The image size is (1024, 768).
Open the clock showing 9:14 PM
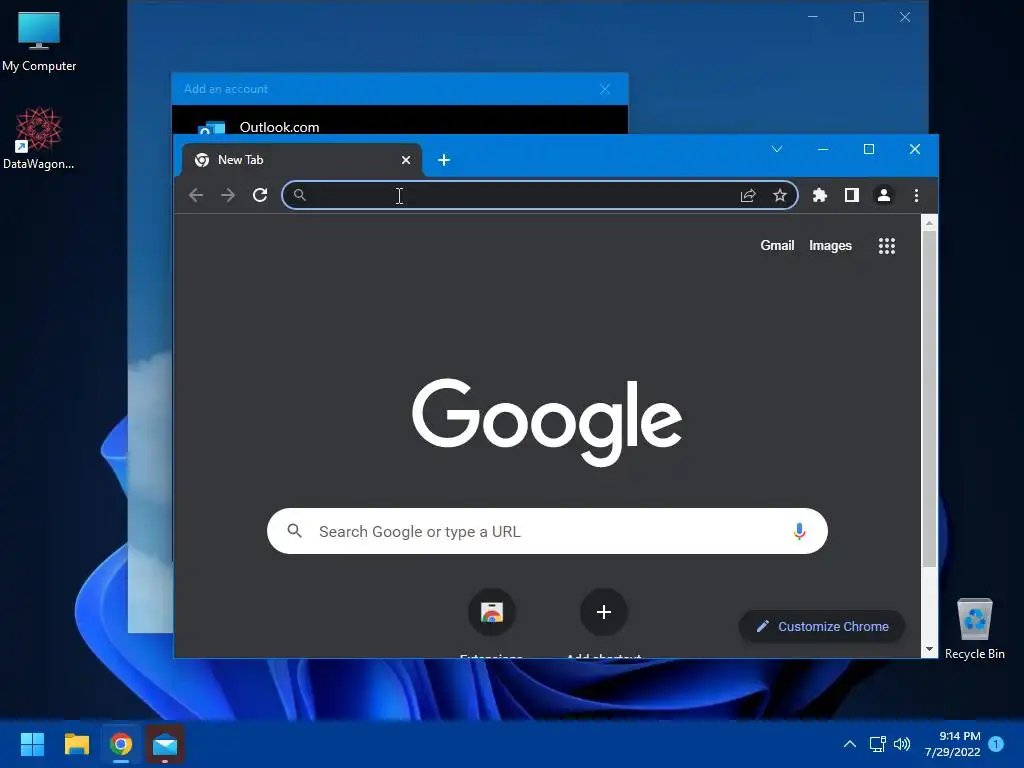click(953, 744)
